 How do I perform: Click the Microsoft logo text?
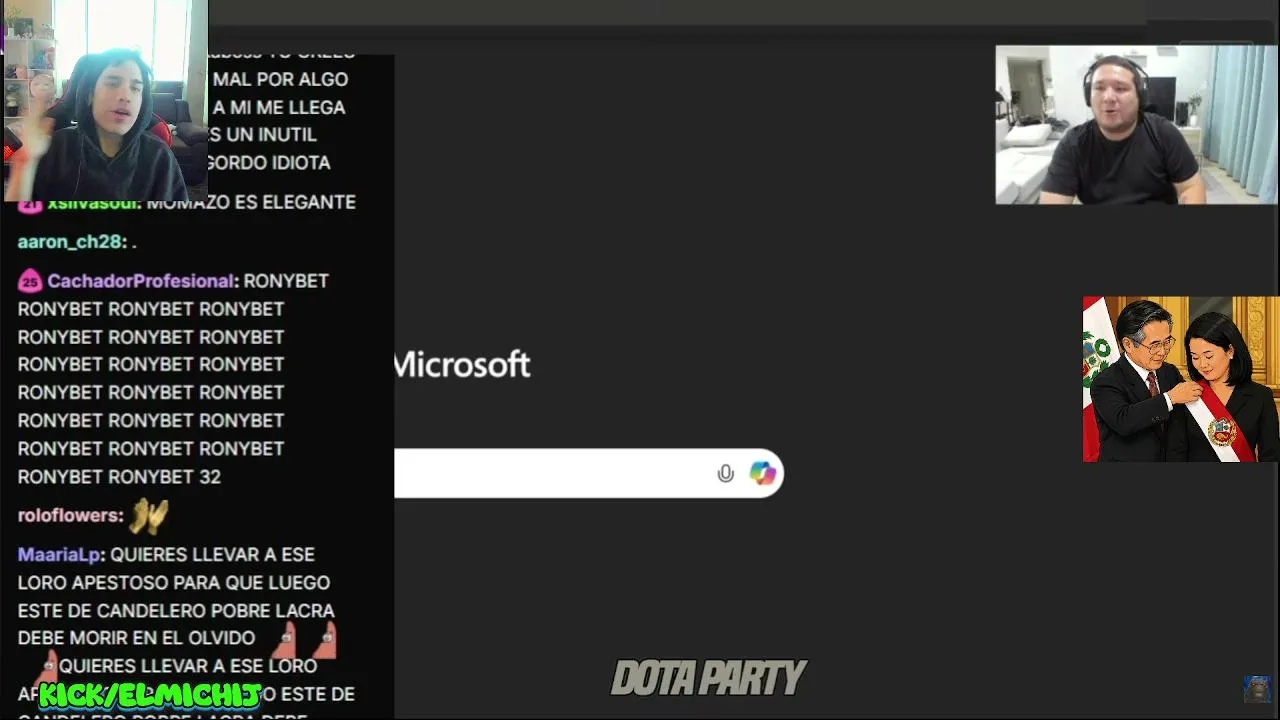(x=461, y=364)
